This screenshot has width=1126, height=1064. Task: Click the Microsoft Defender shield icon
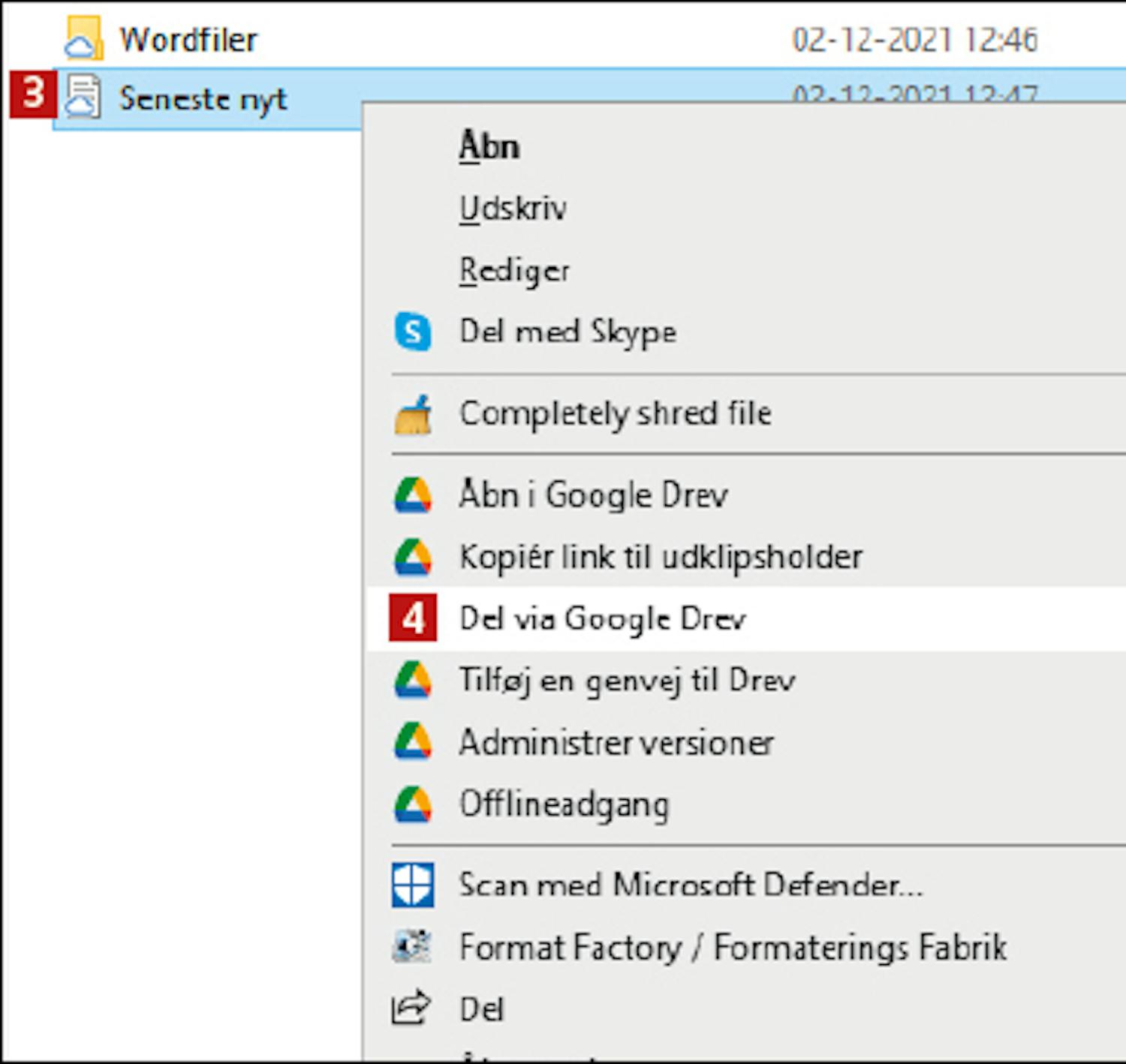point(413,885)
